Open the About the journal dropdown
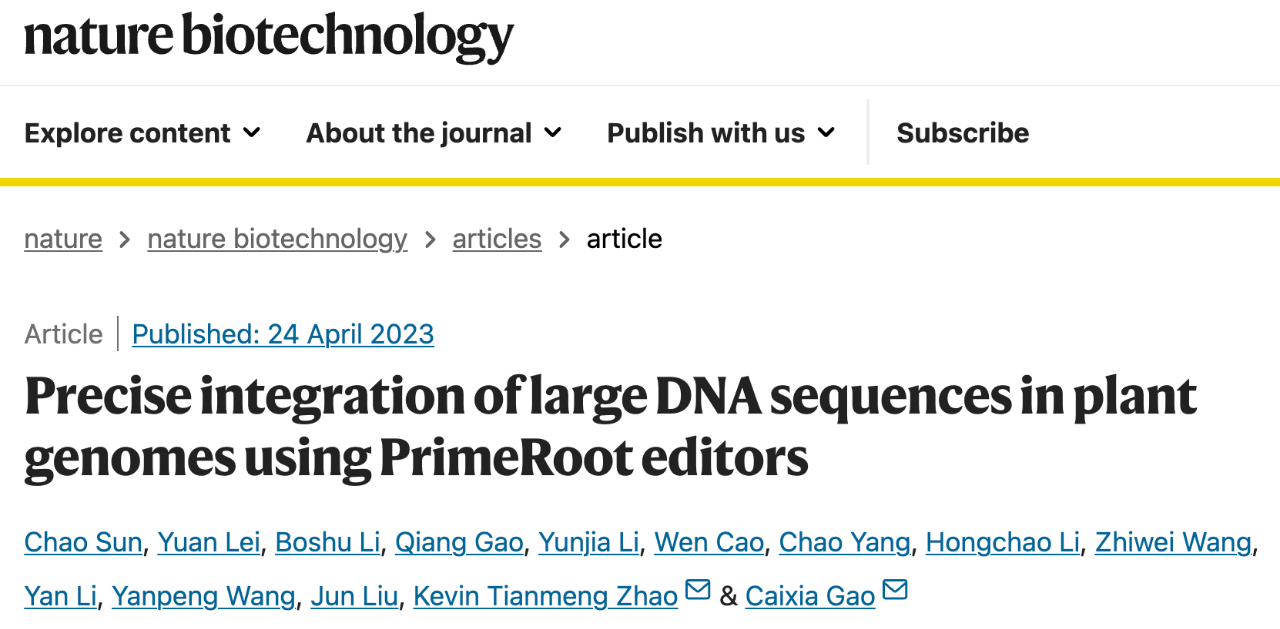Screen dimensions: 1280x629 point(433,133)
